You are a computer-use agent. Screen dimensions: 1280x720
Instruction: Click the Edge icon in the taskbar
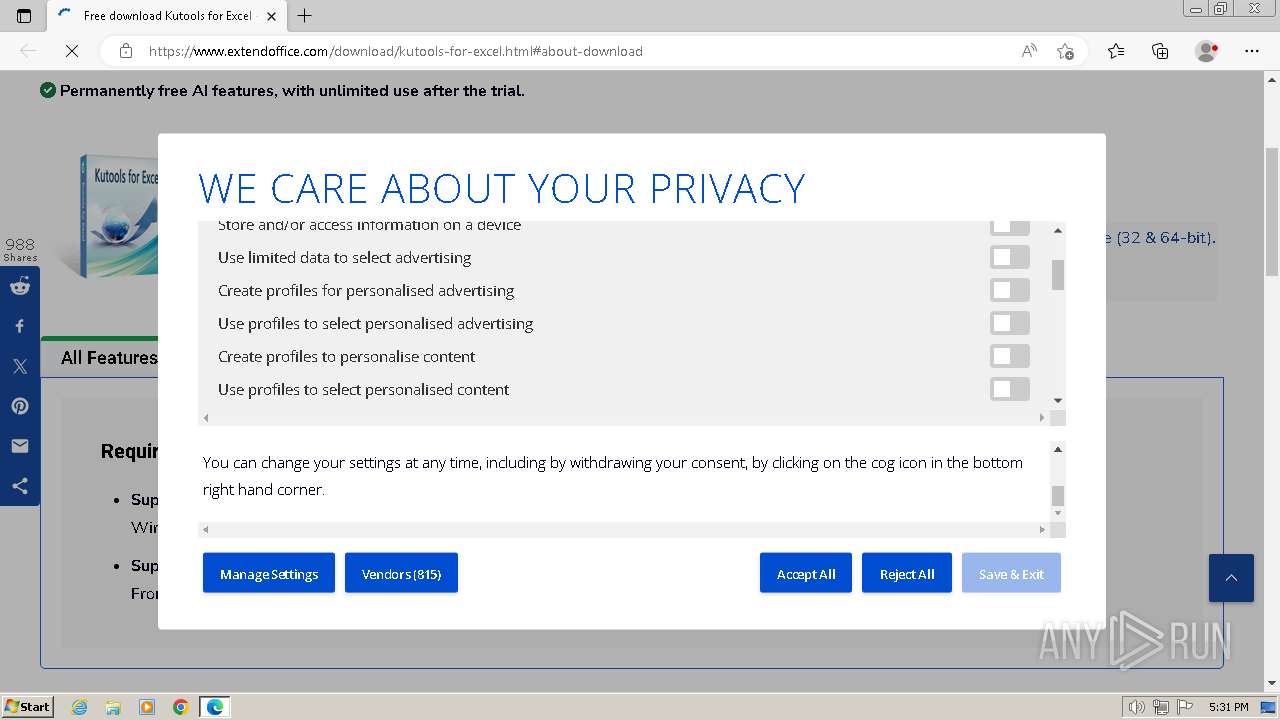click(x=215, y=707)
